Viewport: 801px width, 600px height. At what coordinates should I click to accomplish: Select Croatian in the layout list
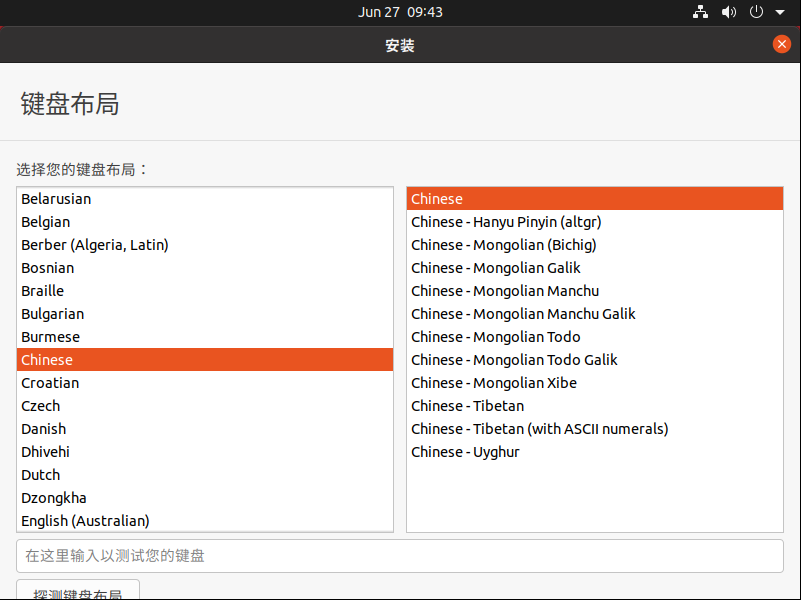point(50,383)
